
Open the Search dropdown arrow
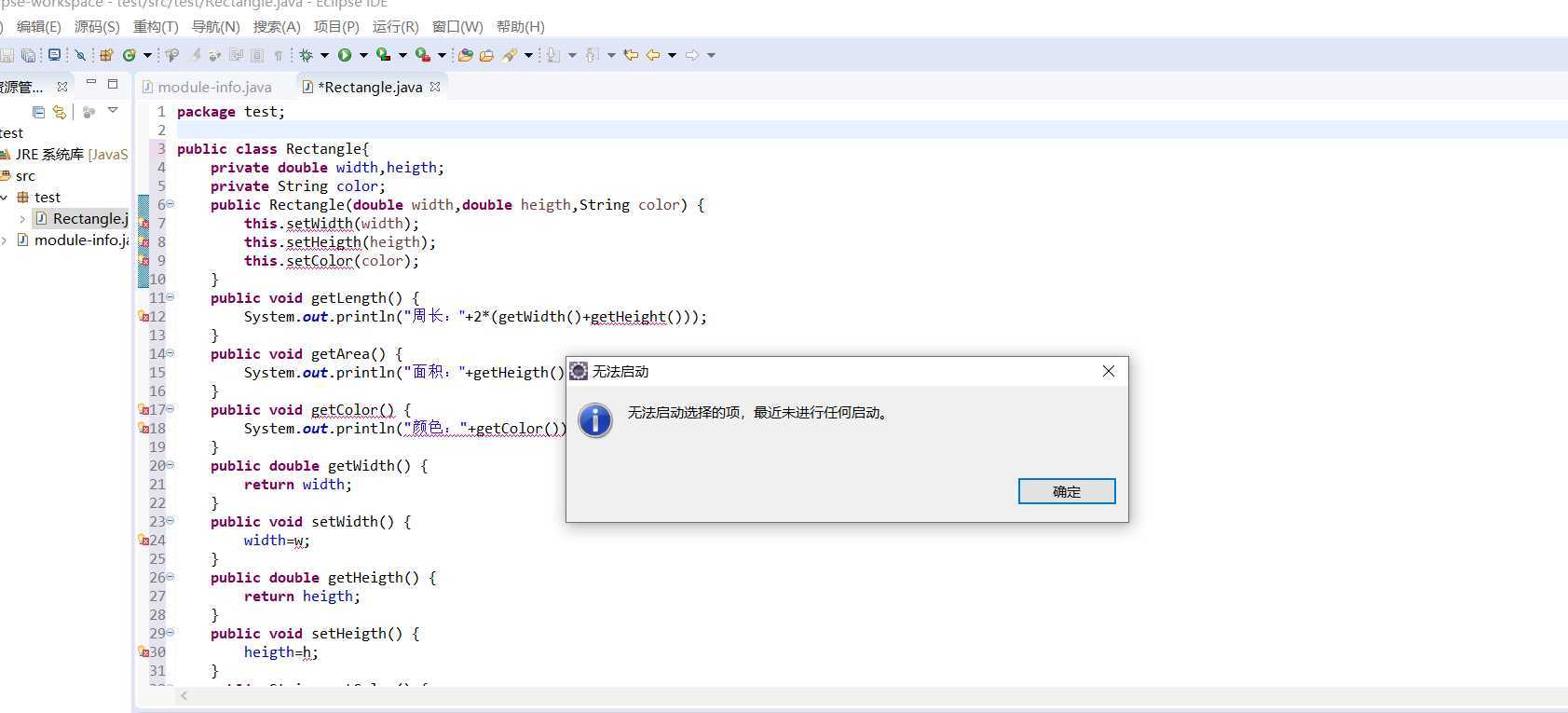point(528,55)
